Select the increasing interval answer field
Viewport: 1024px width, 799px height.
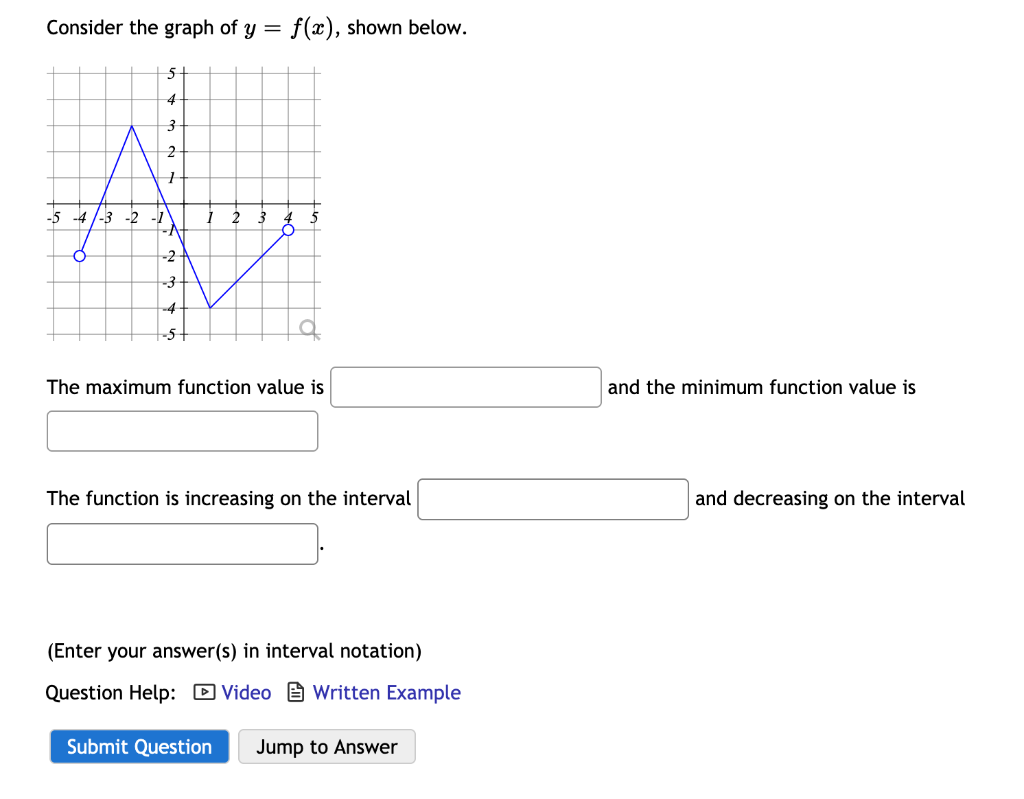point(552,499)
